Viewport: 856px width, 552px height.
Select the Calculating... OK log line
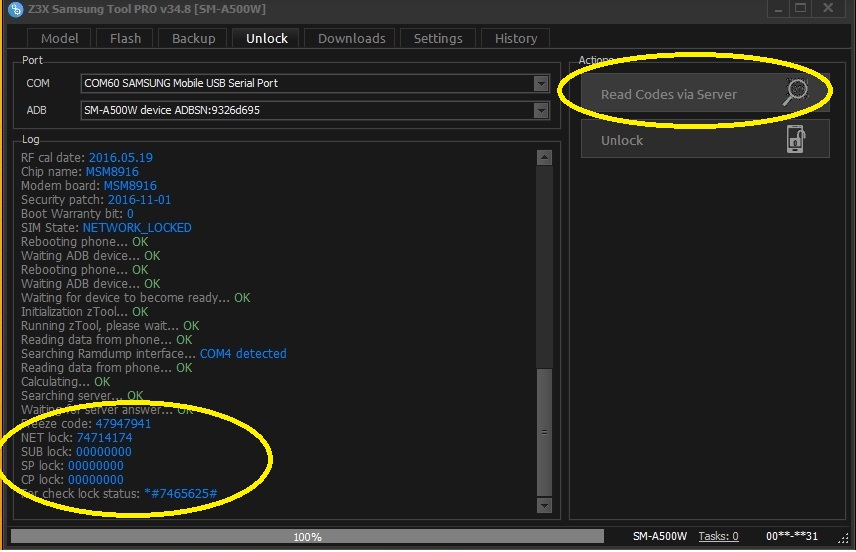[66, 381]
